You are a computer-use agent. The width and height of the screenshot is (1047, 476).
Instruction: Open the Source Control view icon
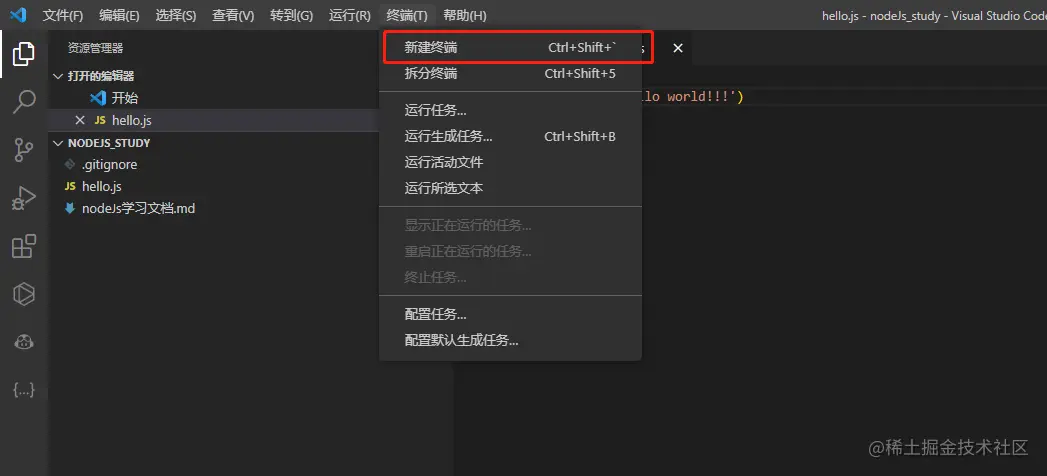[23, 150]
